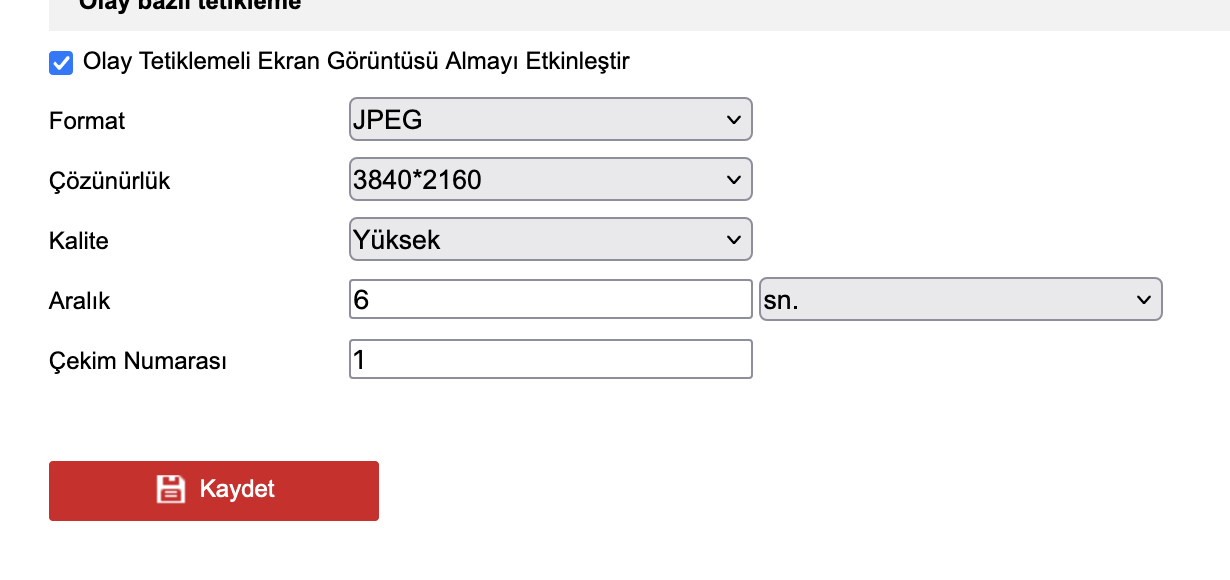Click the Çekim Numarası label
Screen dimensions: 1230x580
[138, 361]
